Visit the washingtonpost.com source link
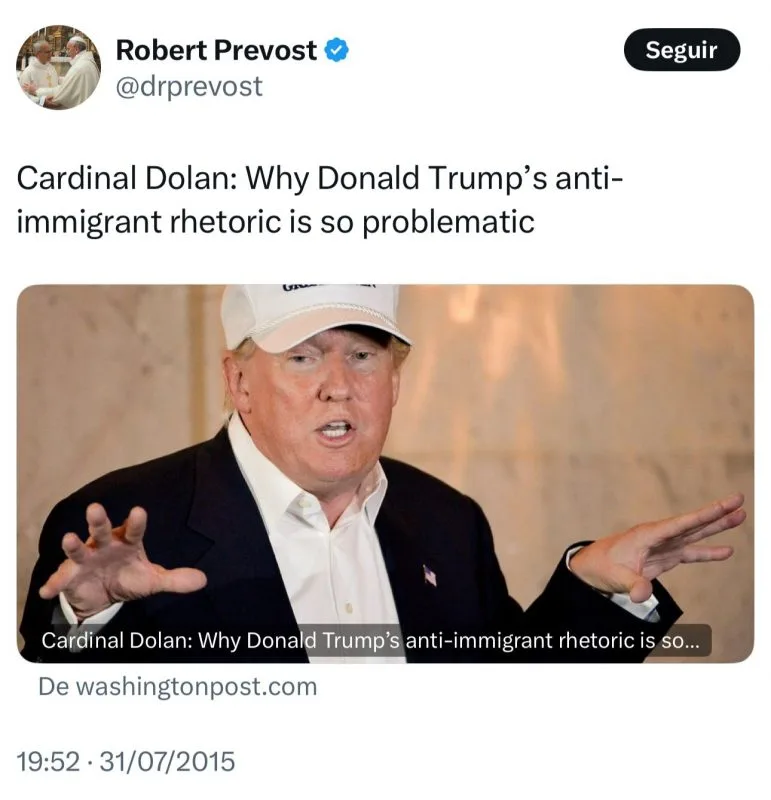This screenshot has height=800, width=771. [x=178, y=686]
